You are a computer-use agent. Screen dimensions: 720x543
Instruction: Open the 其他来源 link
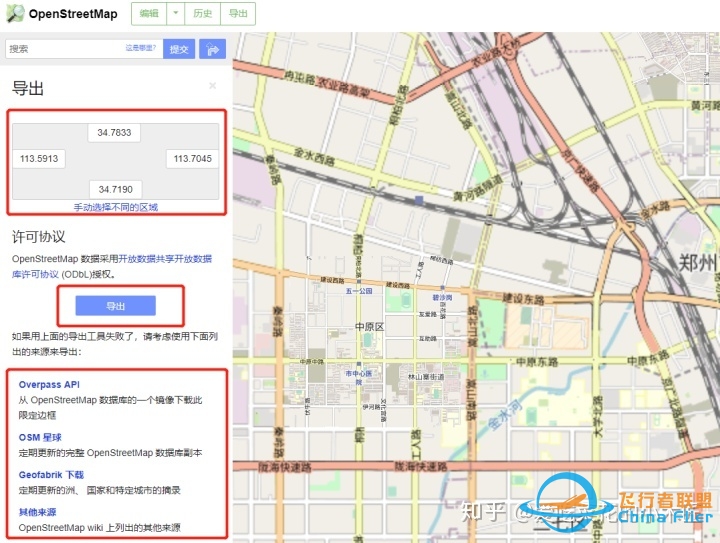tap(37, 512)
